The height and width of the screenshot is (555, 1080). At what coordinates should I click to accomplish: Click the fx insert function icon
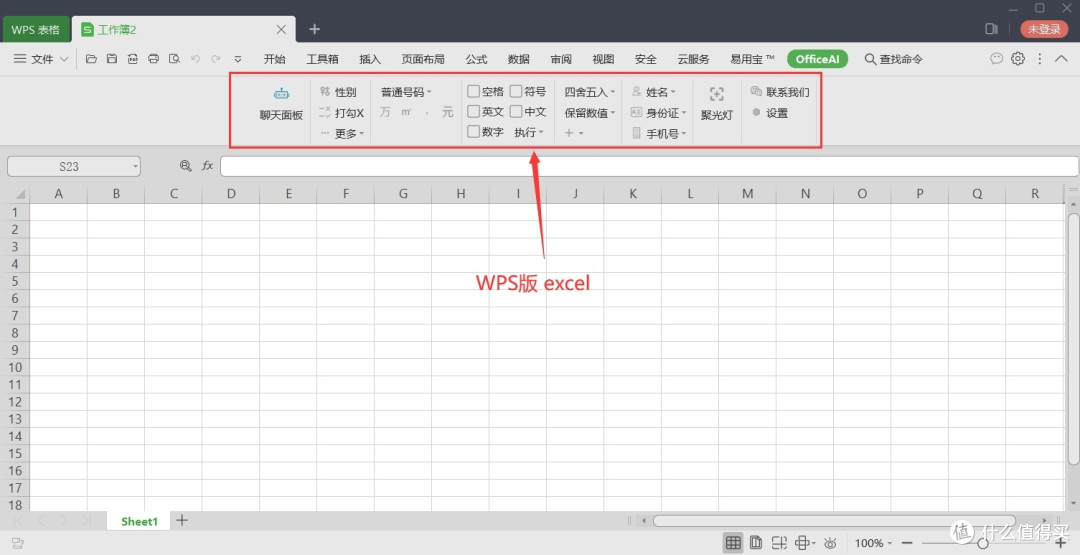[x=208, y=166]
